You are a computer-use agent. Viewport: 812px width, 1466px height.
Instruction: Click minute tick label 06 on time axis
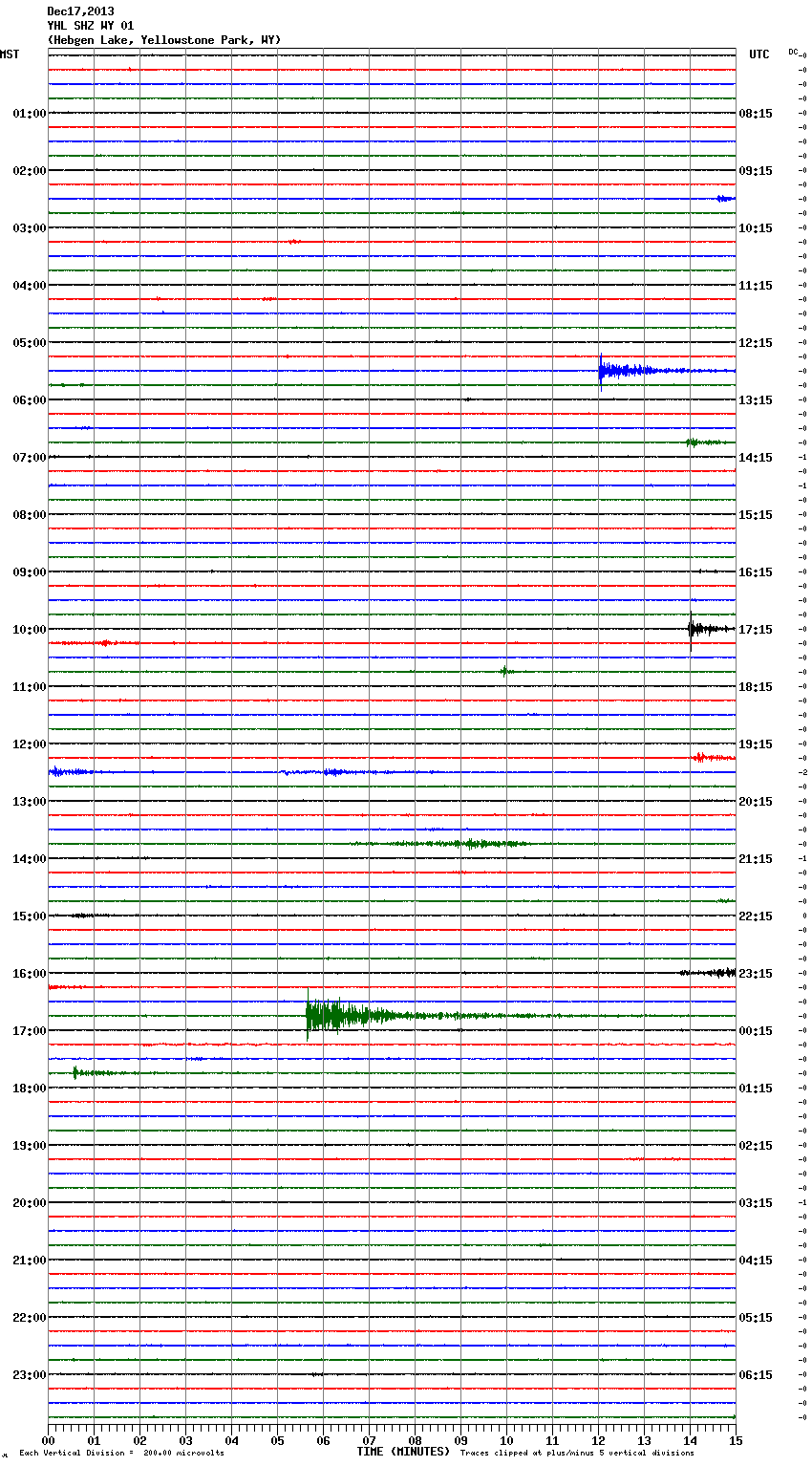pos(323,1440)
